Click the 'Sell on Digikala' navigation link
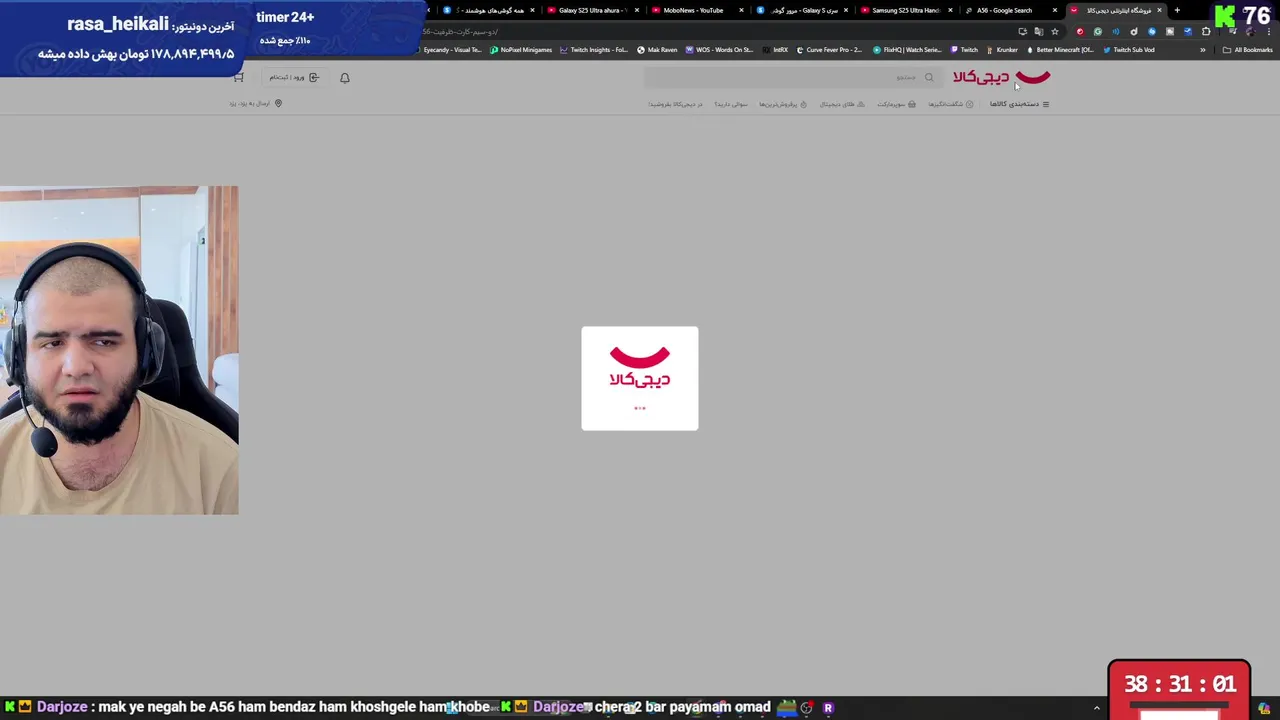This screenshot has height=720, width=1280. 675,104
